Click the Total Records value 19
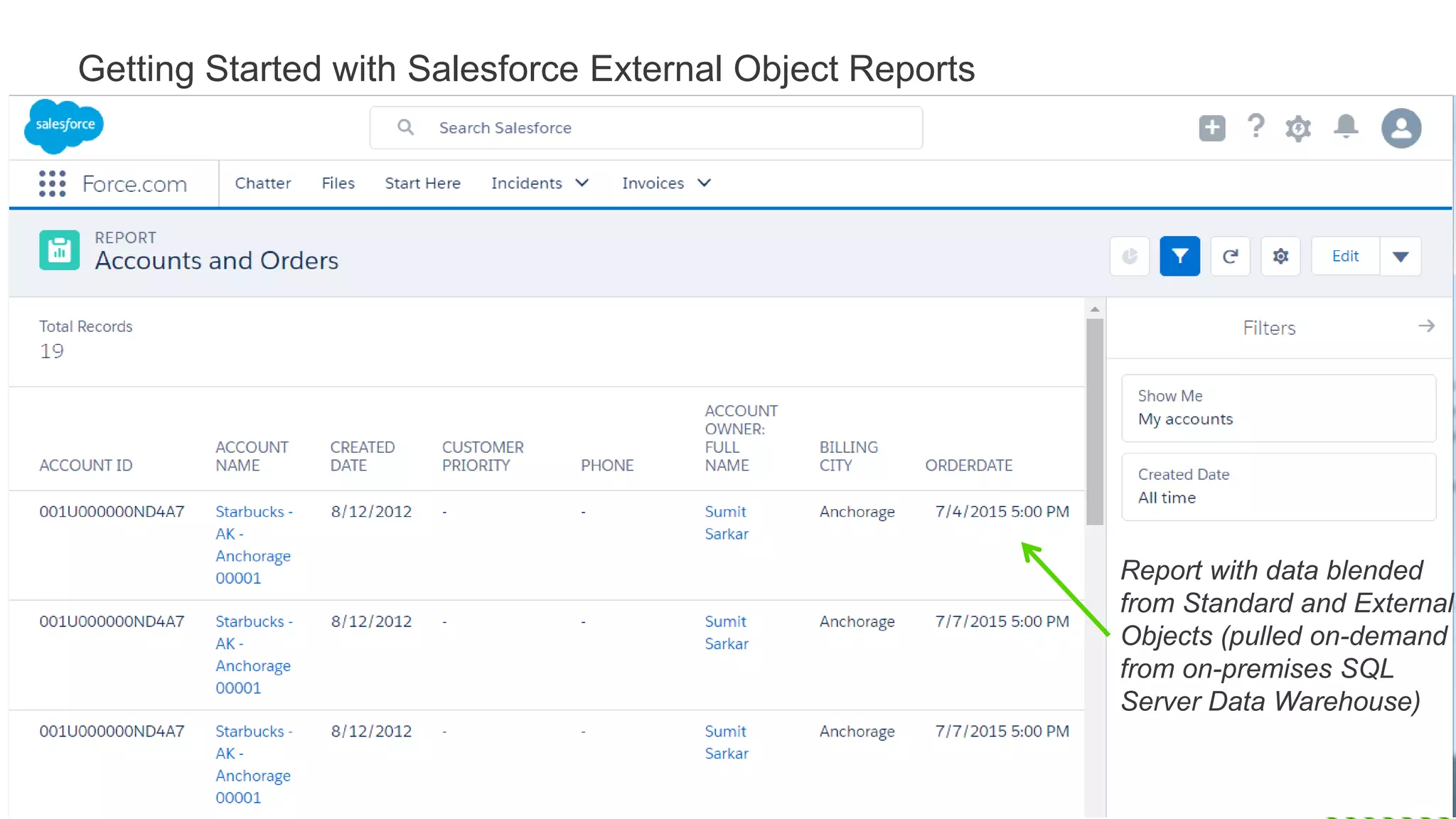 click(51, 351)
